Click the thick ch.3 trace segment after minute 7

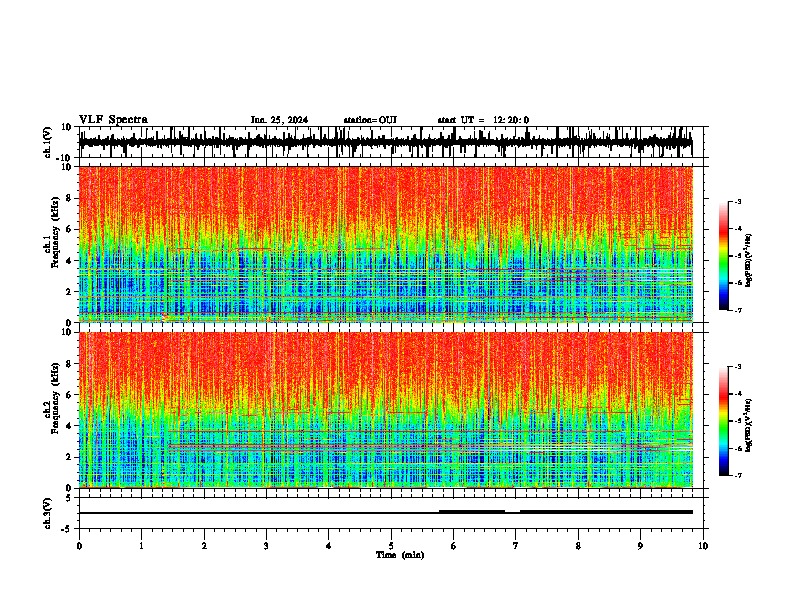click(606, 512)
